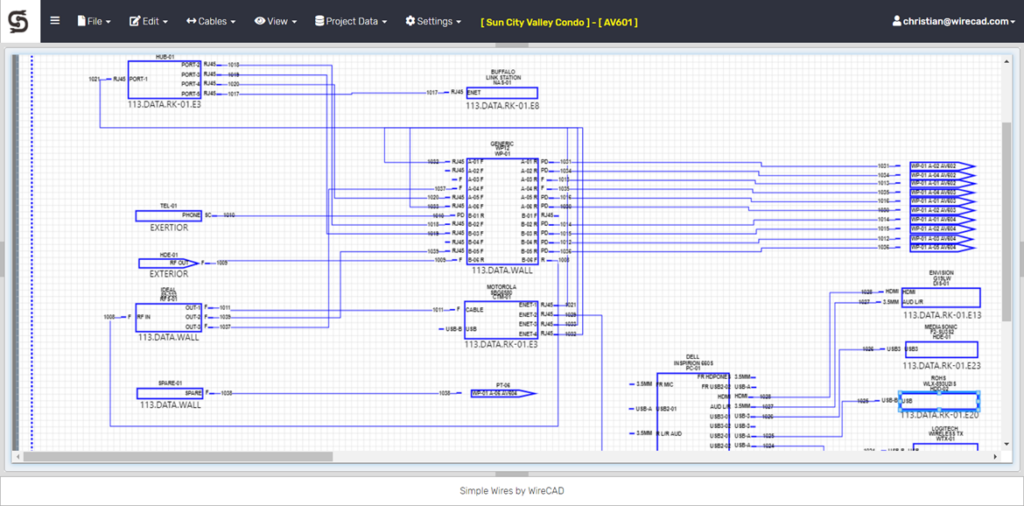Screen dimensions: 1024x506
Task: Open the View menu
Action: click(277, 21)
